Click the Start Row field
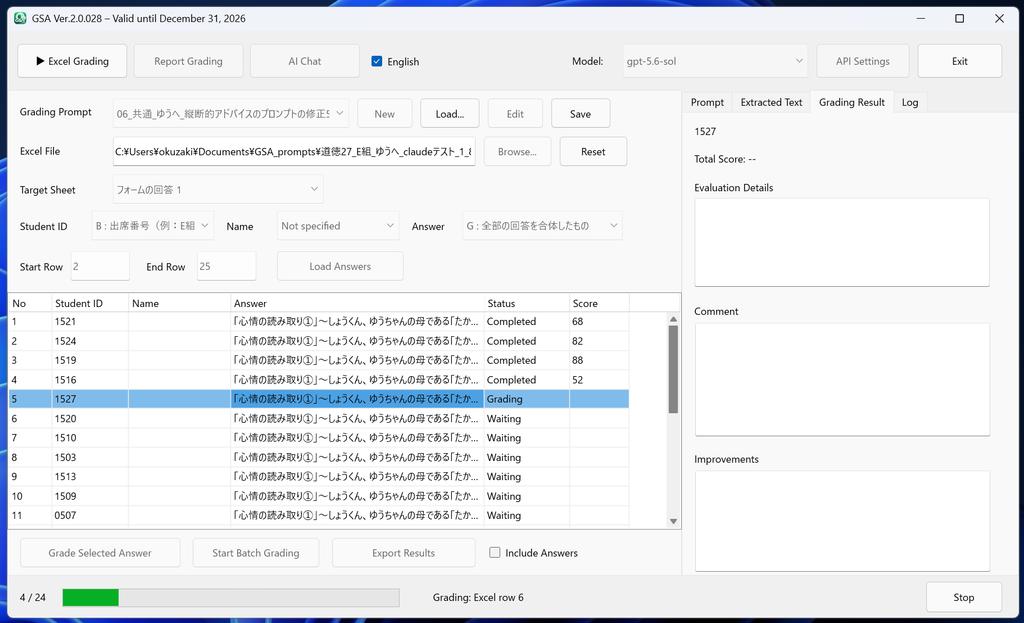Viewport: 1024px width, 623px height. tap(100, 266)
